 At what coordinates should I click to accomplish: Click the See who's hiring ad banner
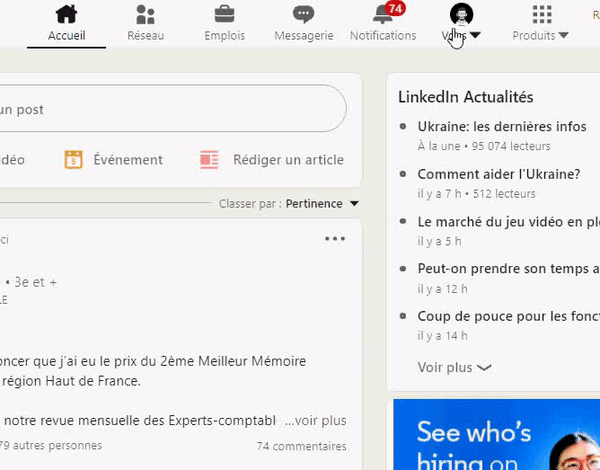pos(497,434)
